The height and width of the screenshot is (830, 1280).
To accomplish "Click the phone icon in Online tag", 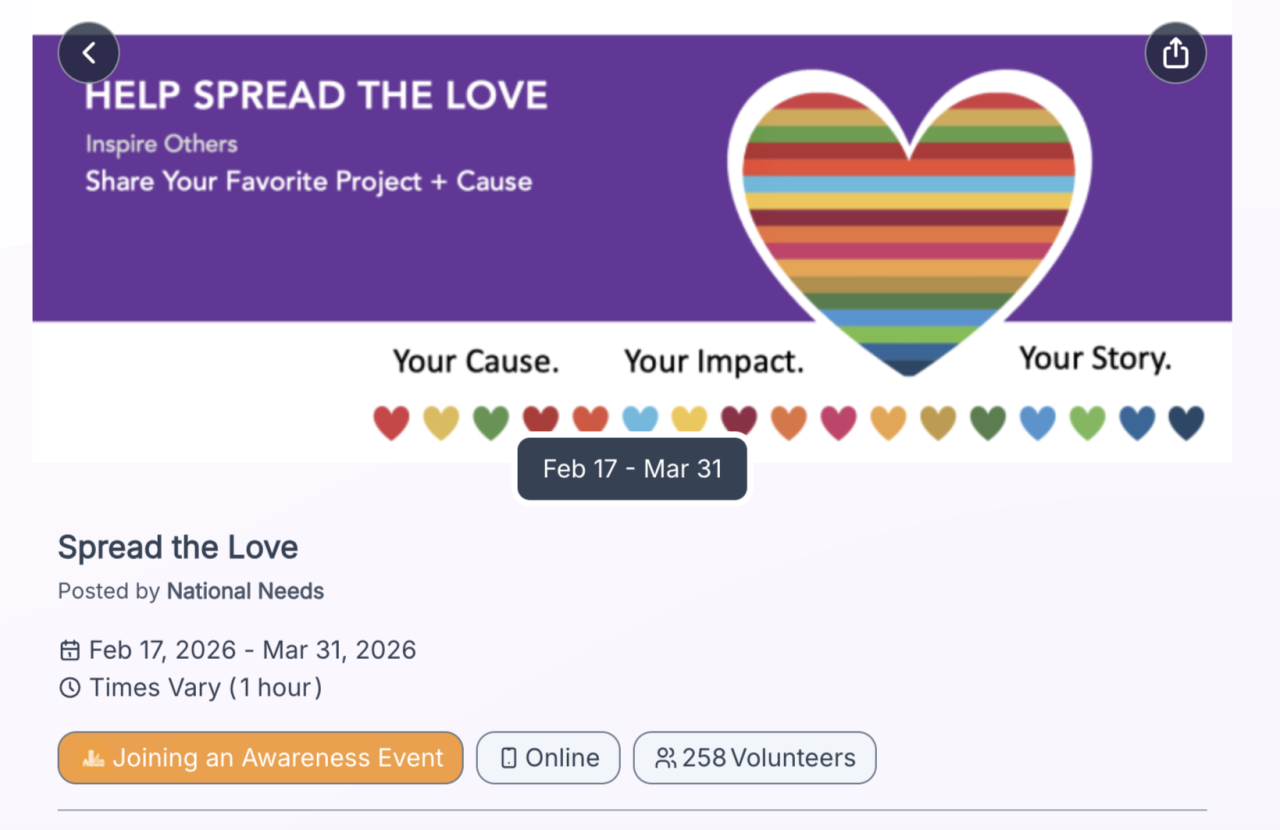I will tap(509, 759).
